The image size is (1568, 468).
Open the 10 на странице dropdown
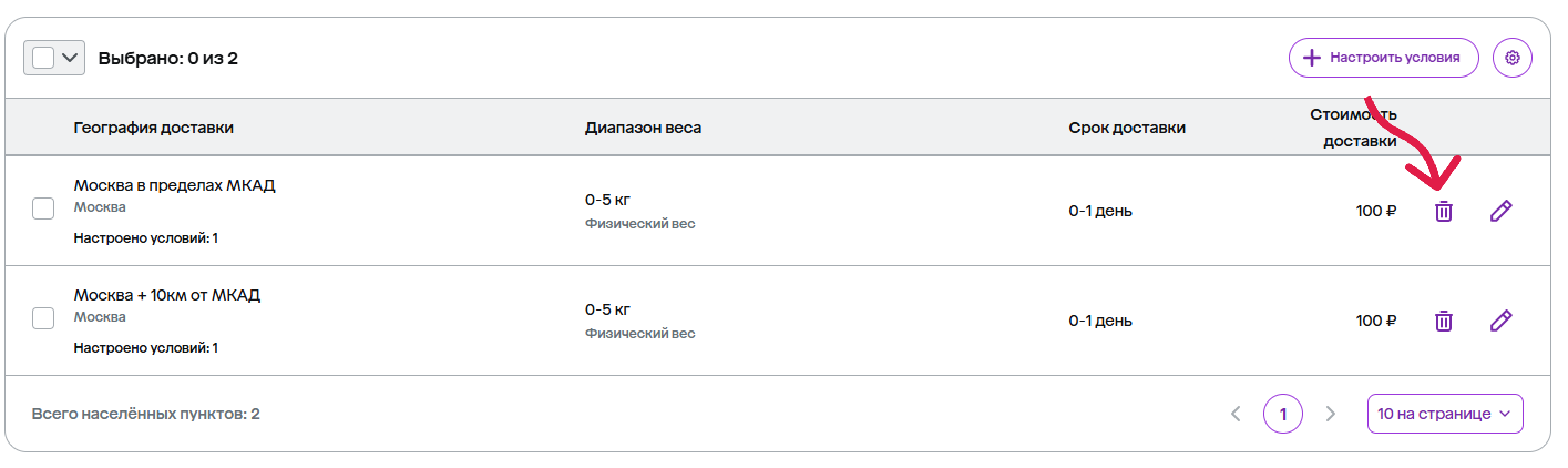coord(1445,414)
